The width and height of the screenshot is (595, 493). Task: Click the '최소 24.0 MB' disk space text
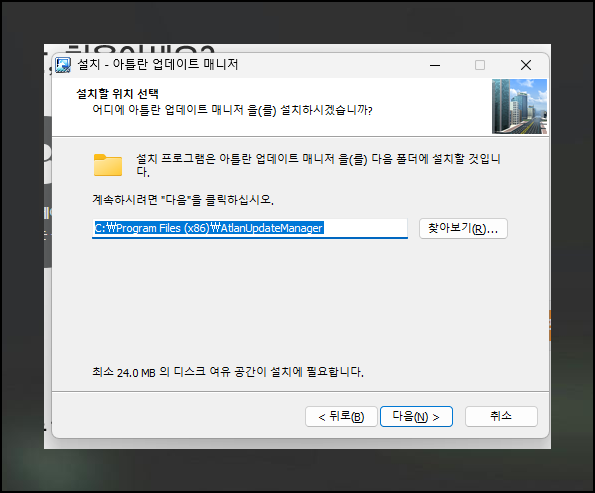tap(228, 372)
